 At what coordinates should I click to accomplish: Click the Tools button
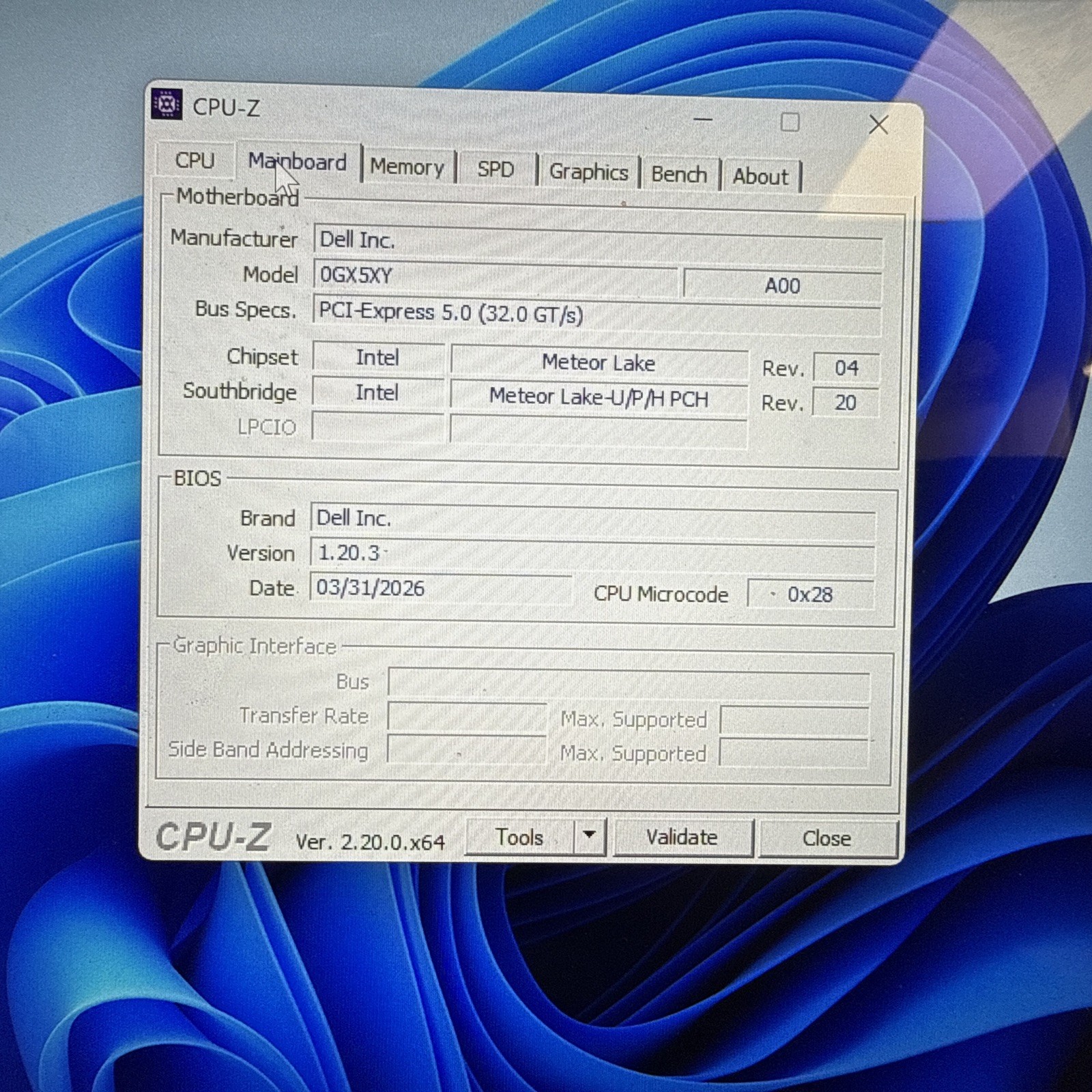click(520, 837)
